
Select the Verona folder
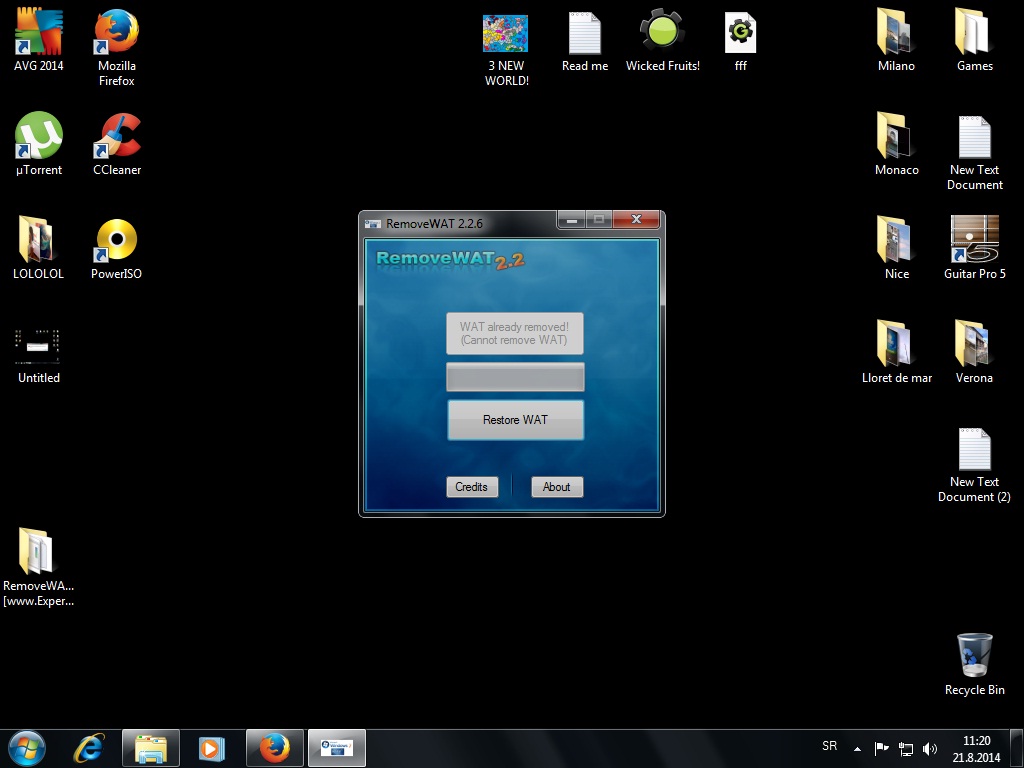click(x=974, y=351)
